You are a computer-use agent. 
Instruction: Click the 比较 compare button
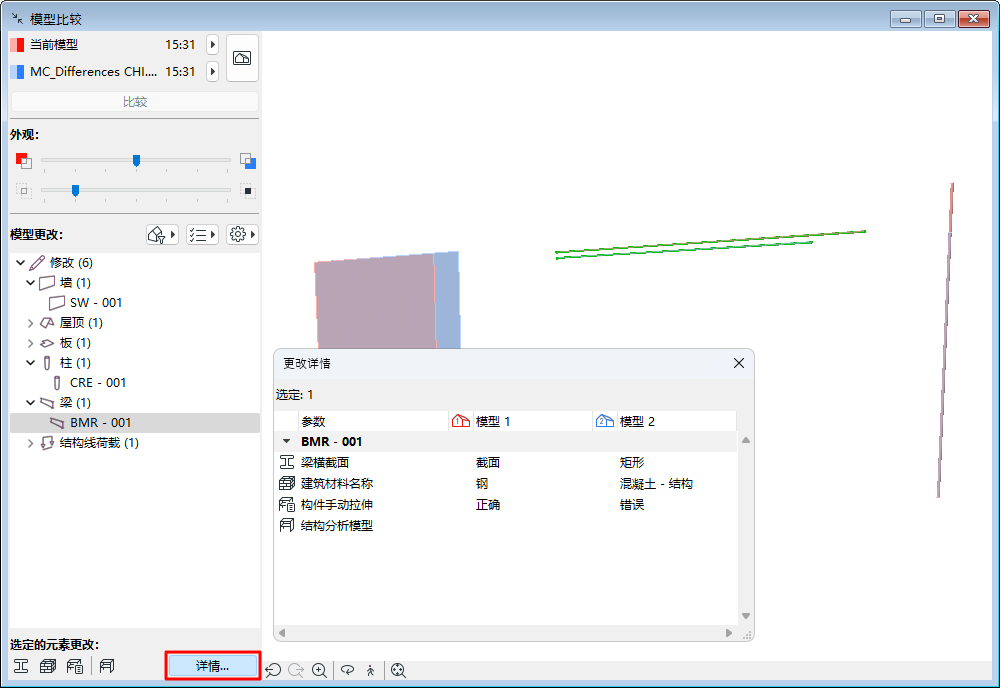[135, 101]
